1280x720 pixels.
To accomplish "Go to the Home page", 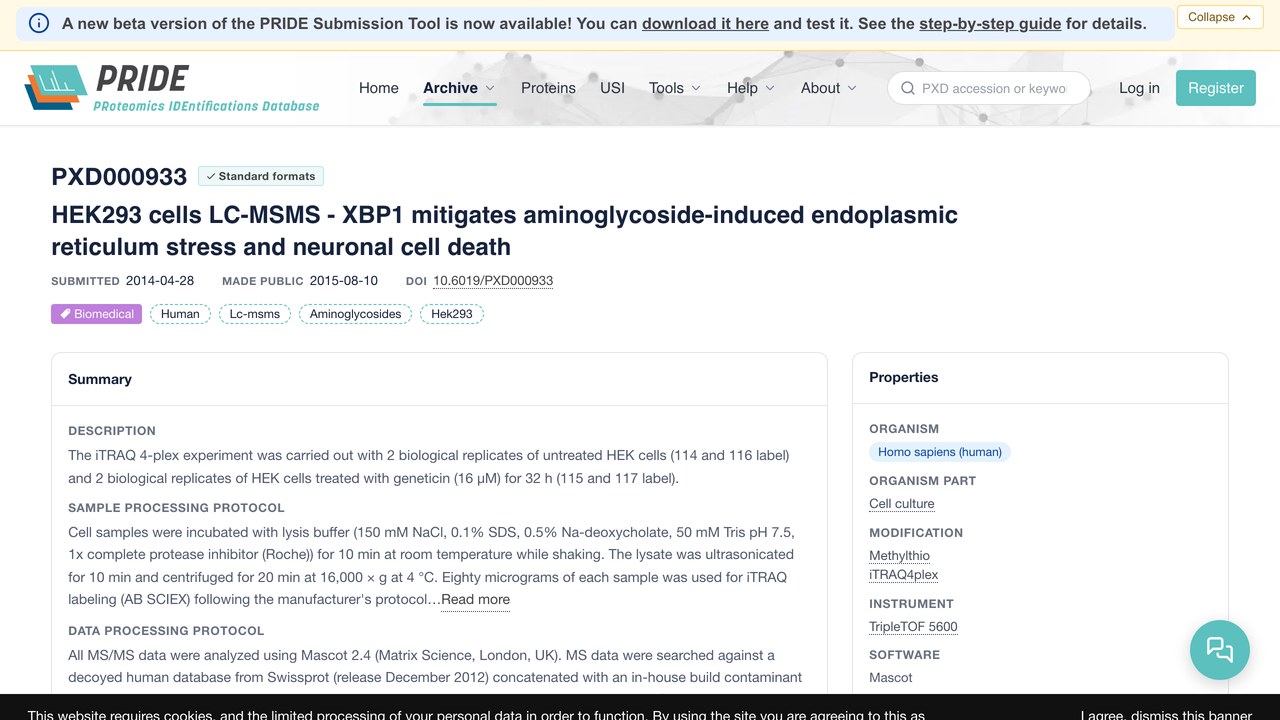I will pyautogui.click(x=379, y=88).
